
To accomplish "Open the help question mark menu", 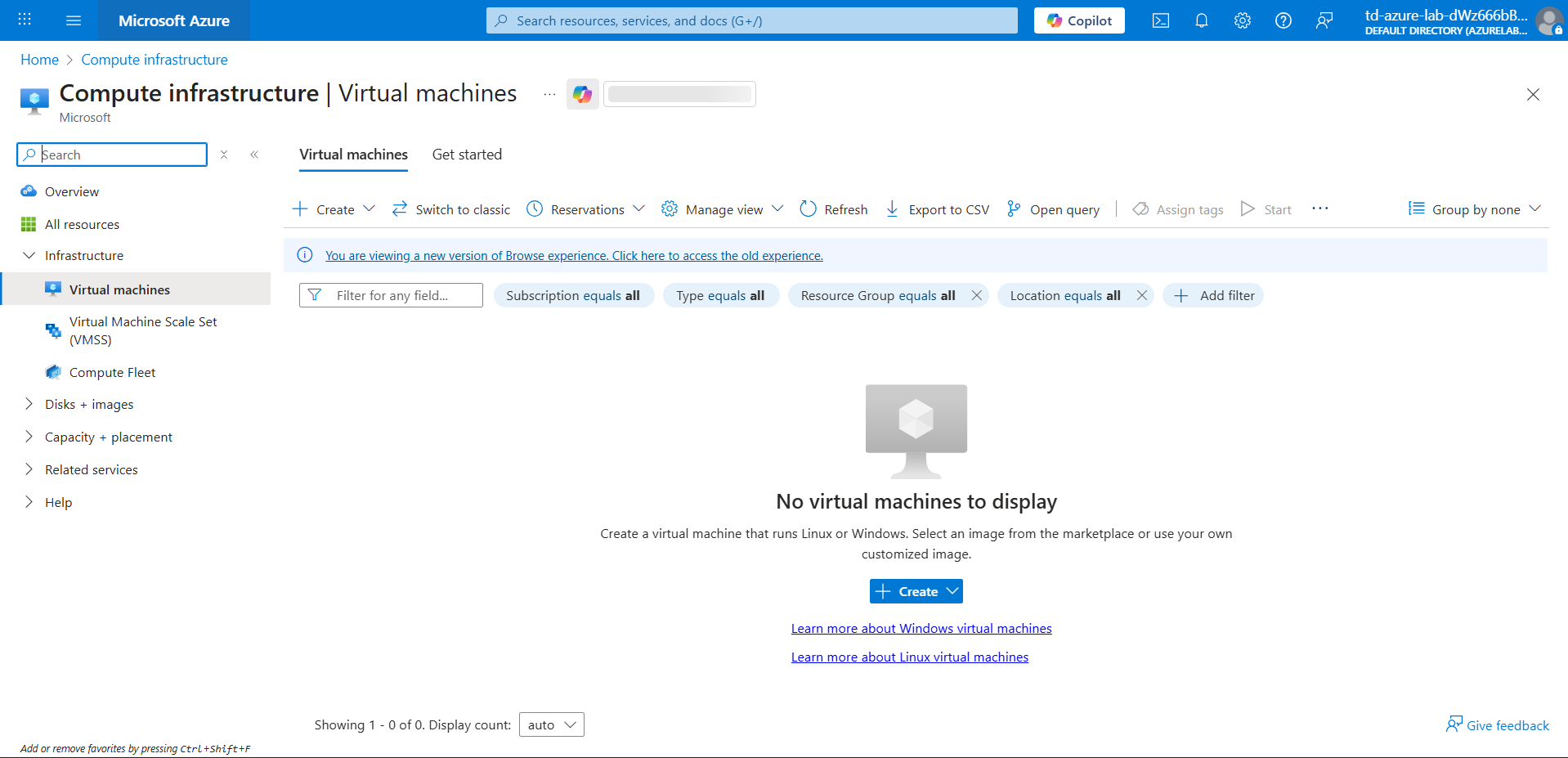I will (1283, 20).
